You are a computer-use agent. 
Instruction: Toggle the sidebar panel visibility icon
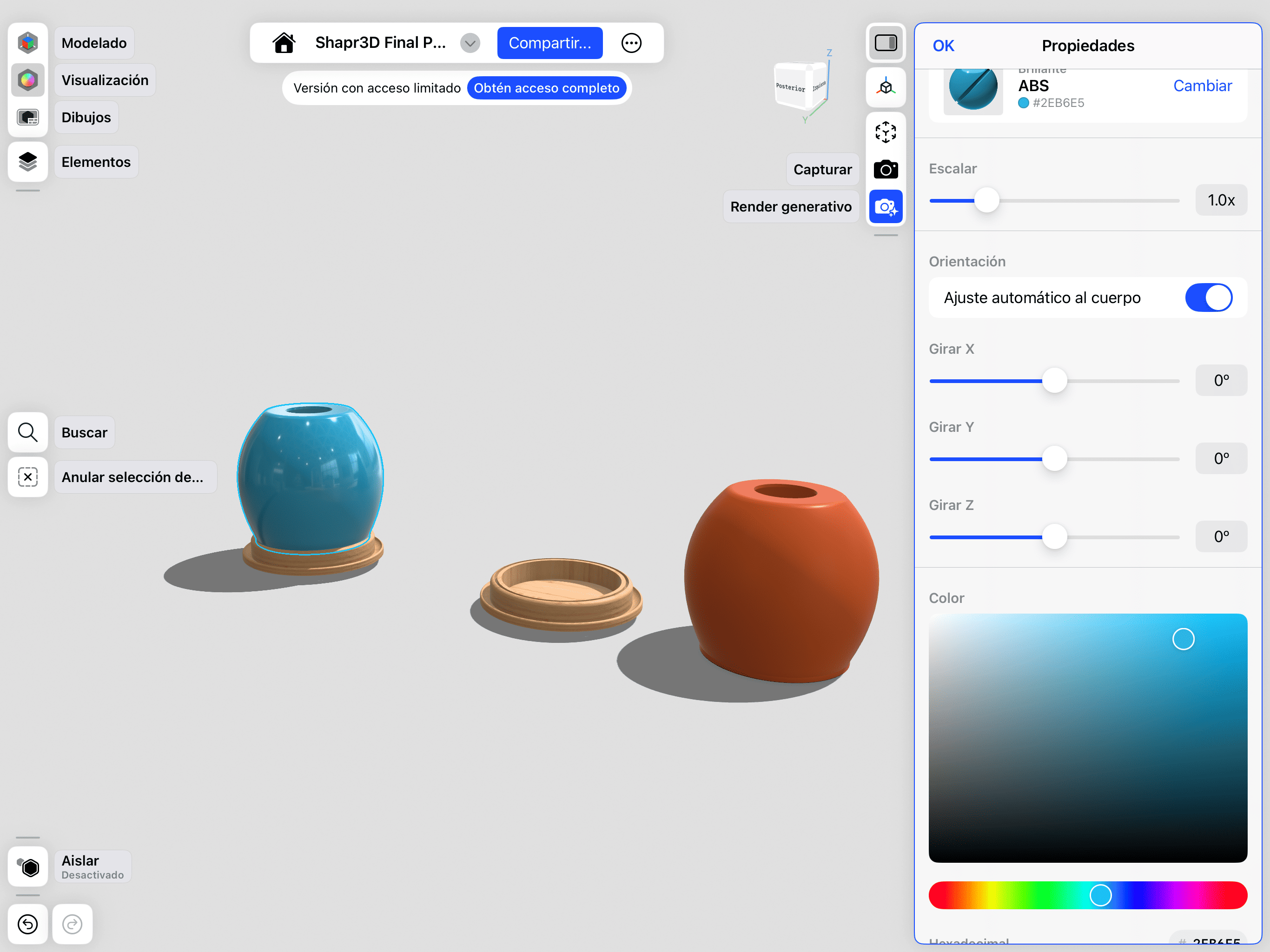click(885, 43)
